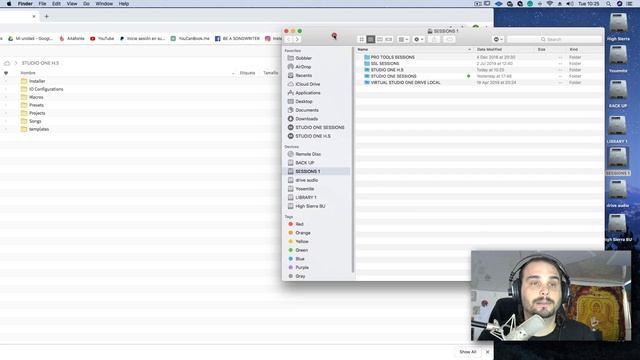
Task: Open the Finder group-by arrange dropdown
Action: [x=403, y=39]
